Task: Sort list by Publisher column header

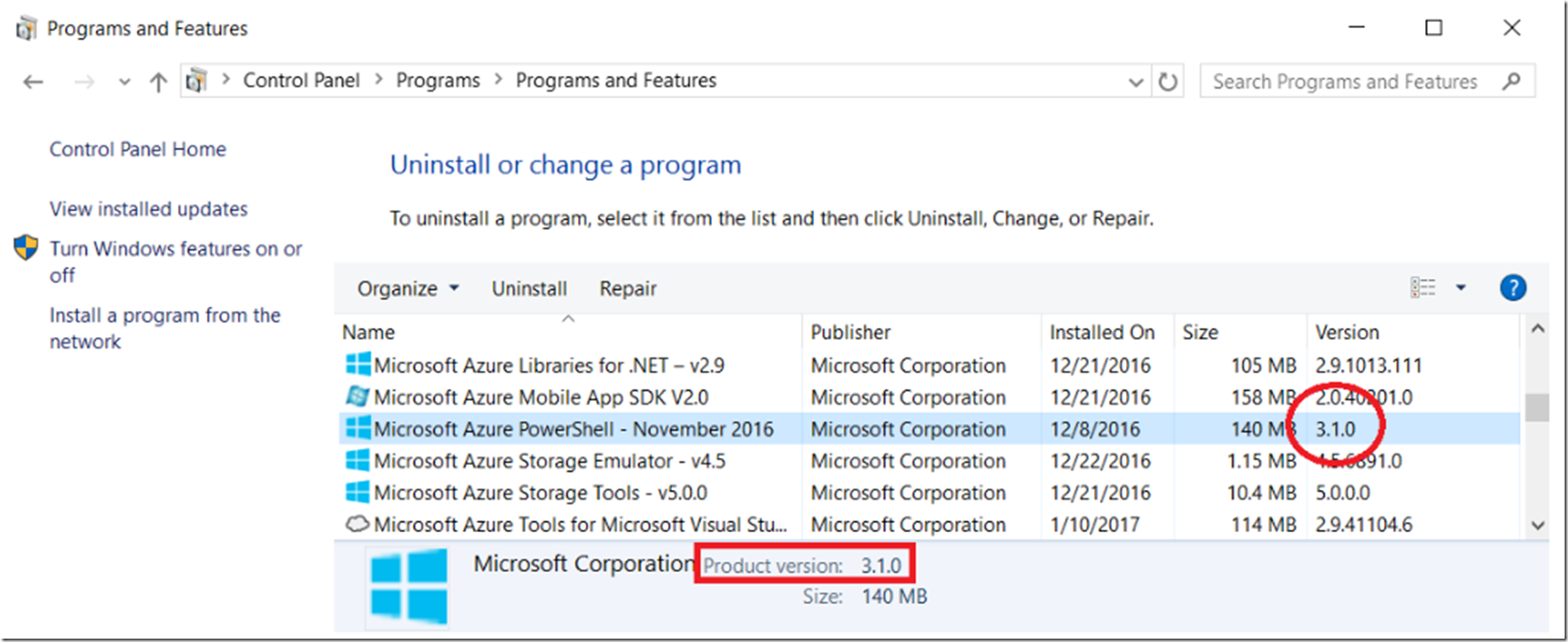Action: pyautogui.click(x=921, y=332)
